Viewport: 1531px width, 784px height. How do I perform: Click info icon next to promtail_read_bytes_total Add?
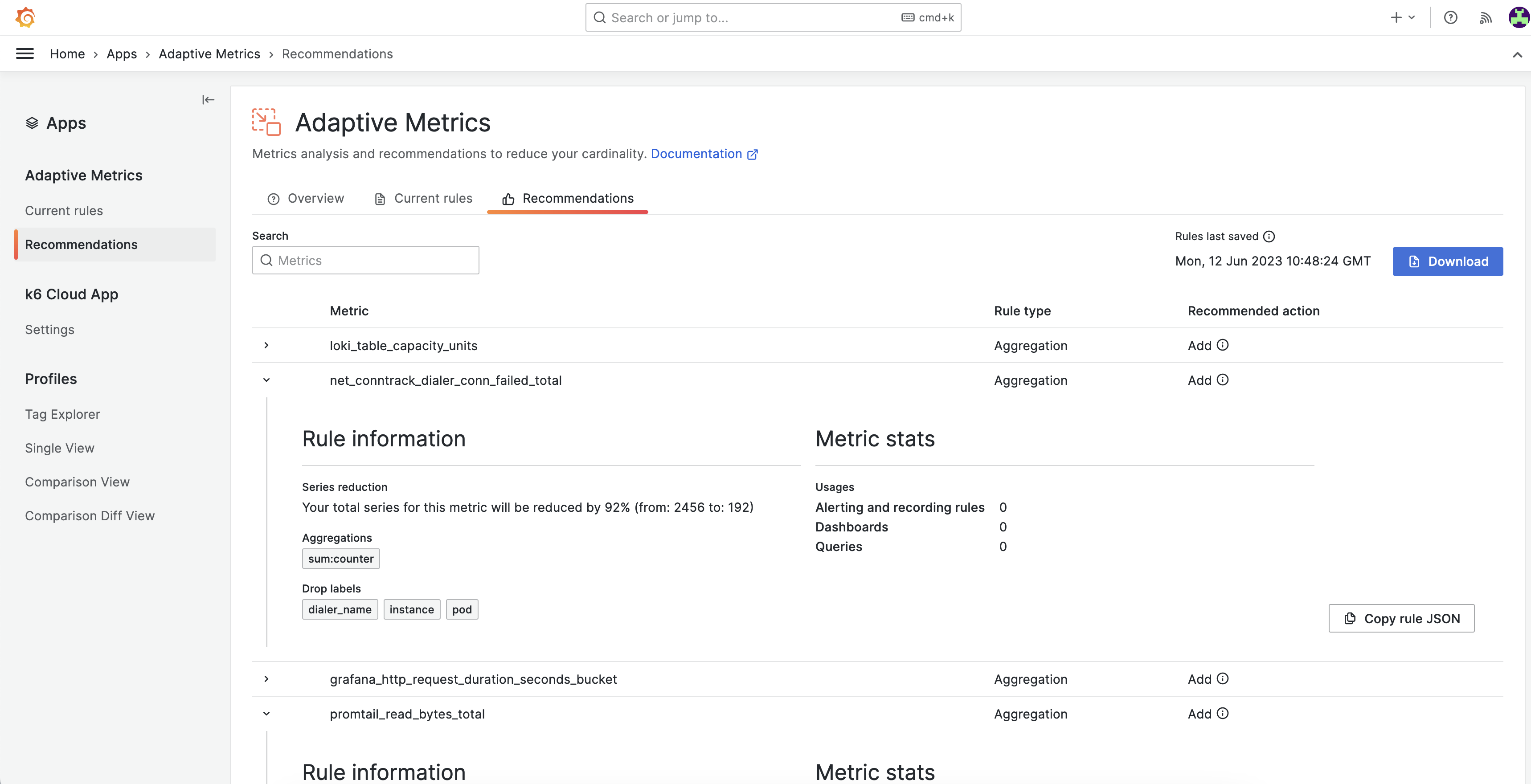pos(1223,713)
